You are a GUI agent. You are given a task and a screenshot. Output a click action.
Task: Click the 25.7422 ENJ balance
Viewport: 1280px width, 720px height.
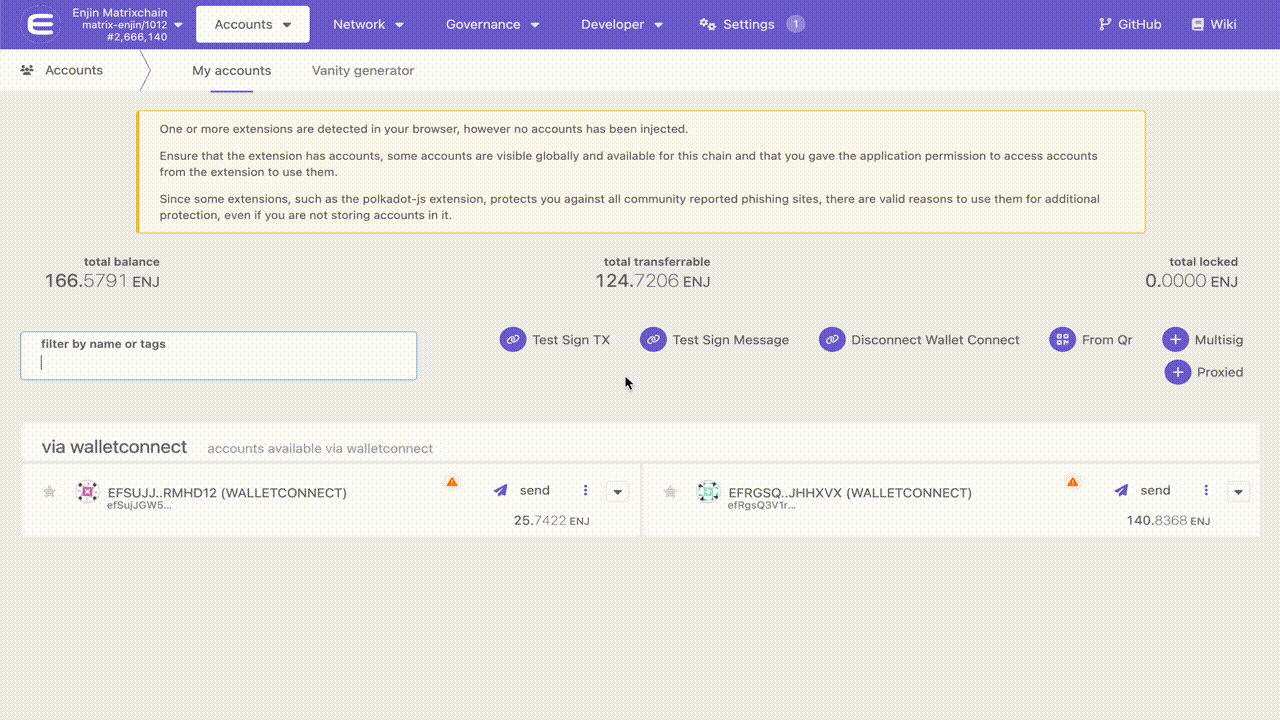pyautogui.click(x=551, y=521)
